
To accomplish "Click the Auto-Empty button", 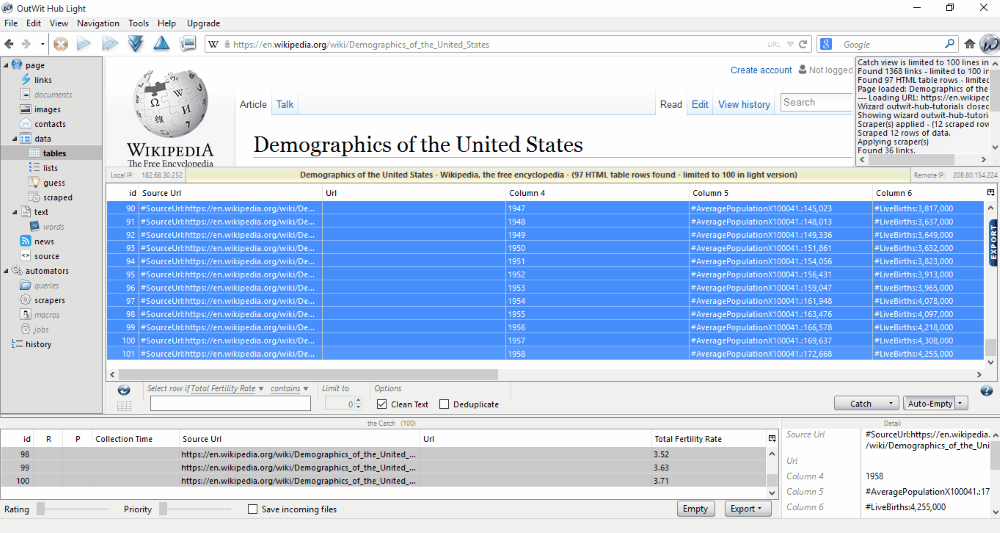I will tap(929, 404).
